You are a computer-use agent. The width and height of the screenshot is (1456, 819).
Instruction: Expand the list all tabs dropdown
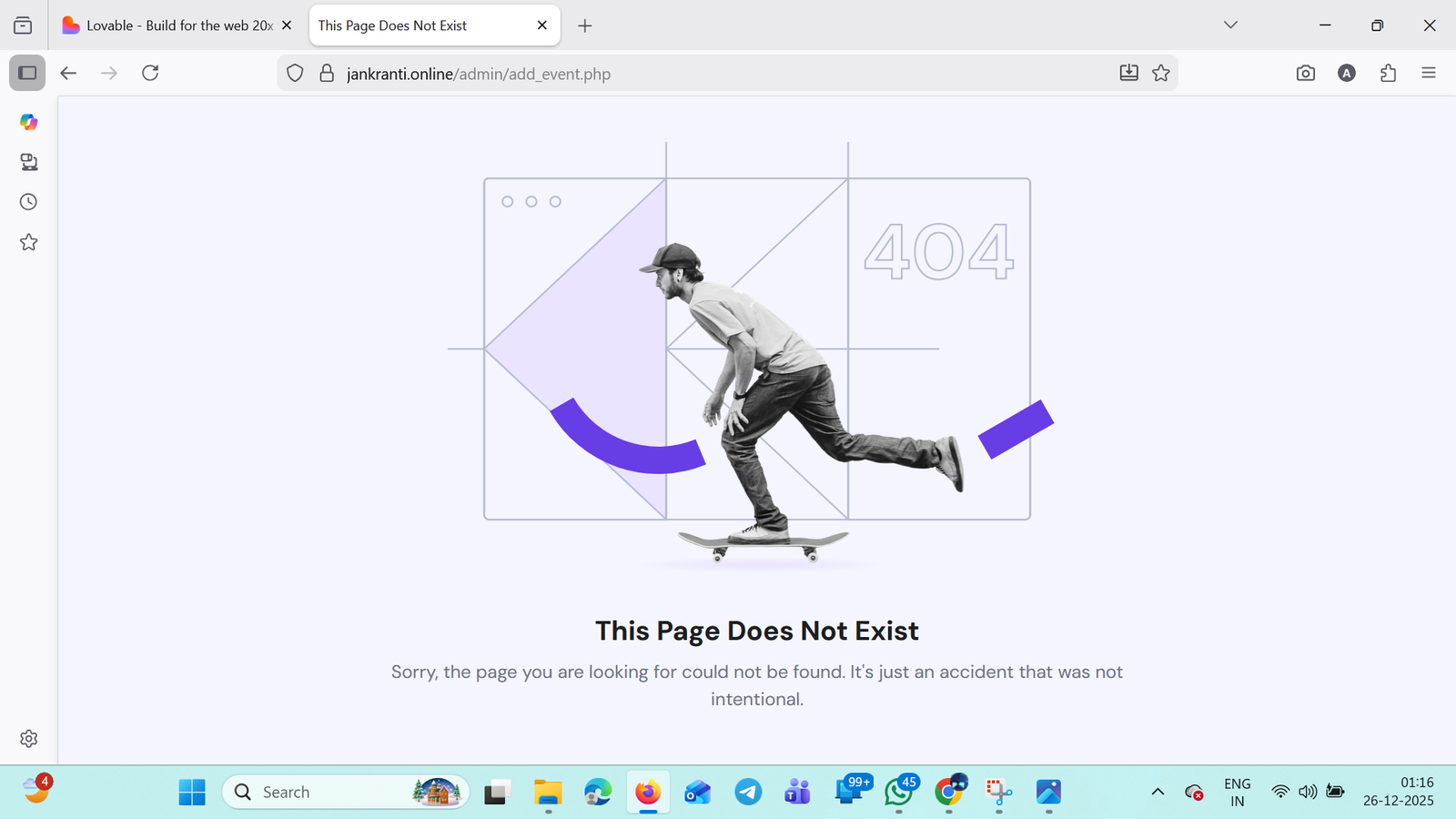pos(1230,25)
